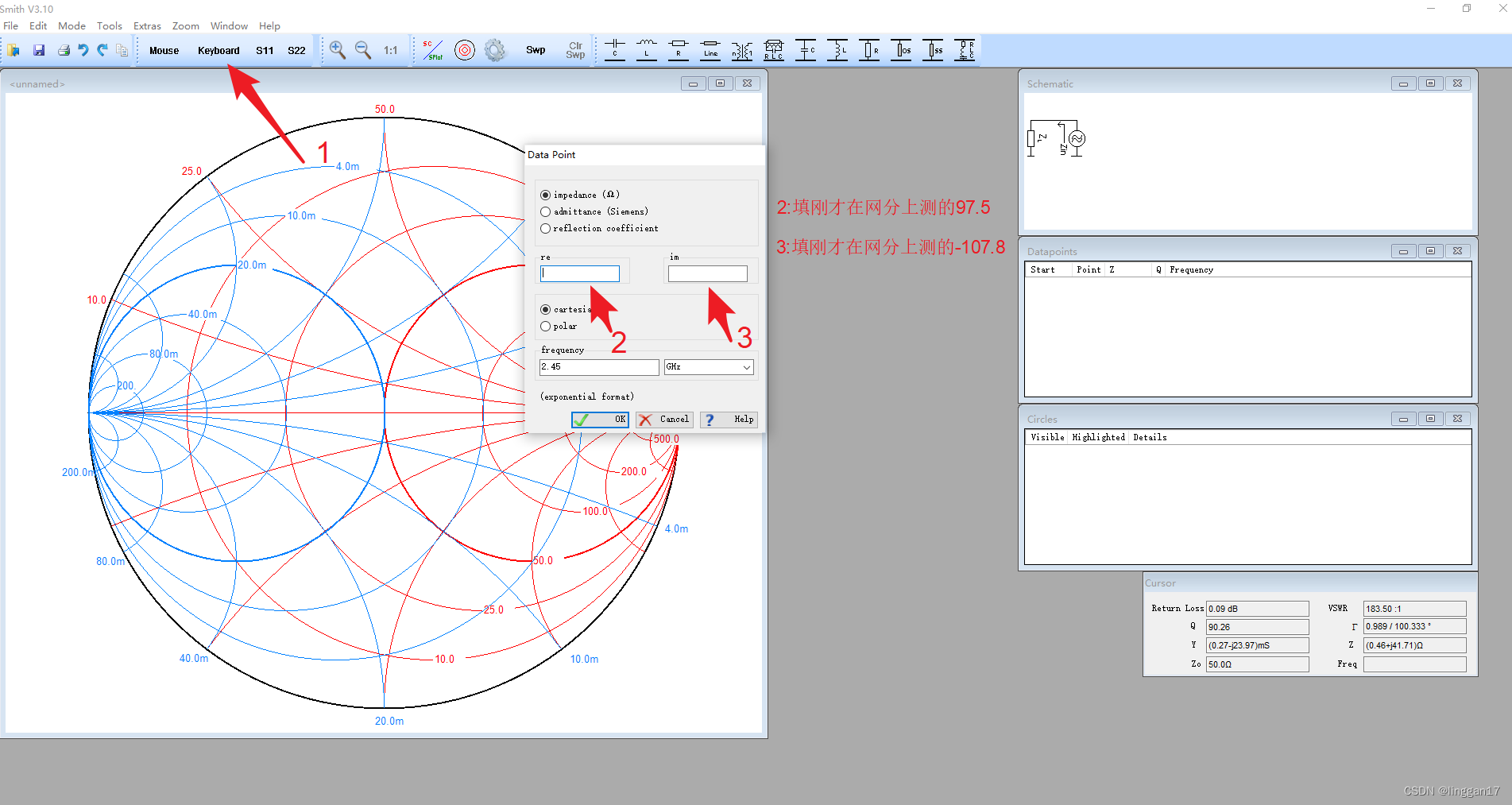Cancel the Data Point dialog
This screenshot has height=805, width=1512.
coord(664,420)
